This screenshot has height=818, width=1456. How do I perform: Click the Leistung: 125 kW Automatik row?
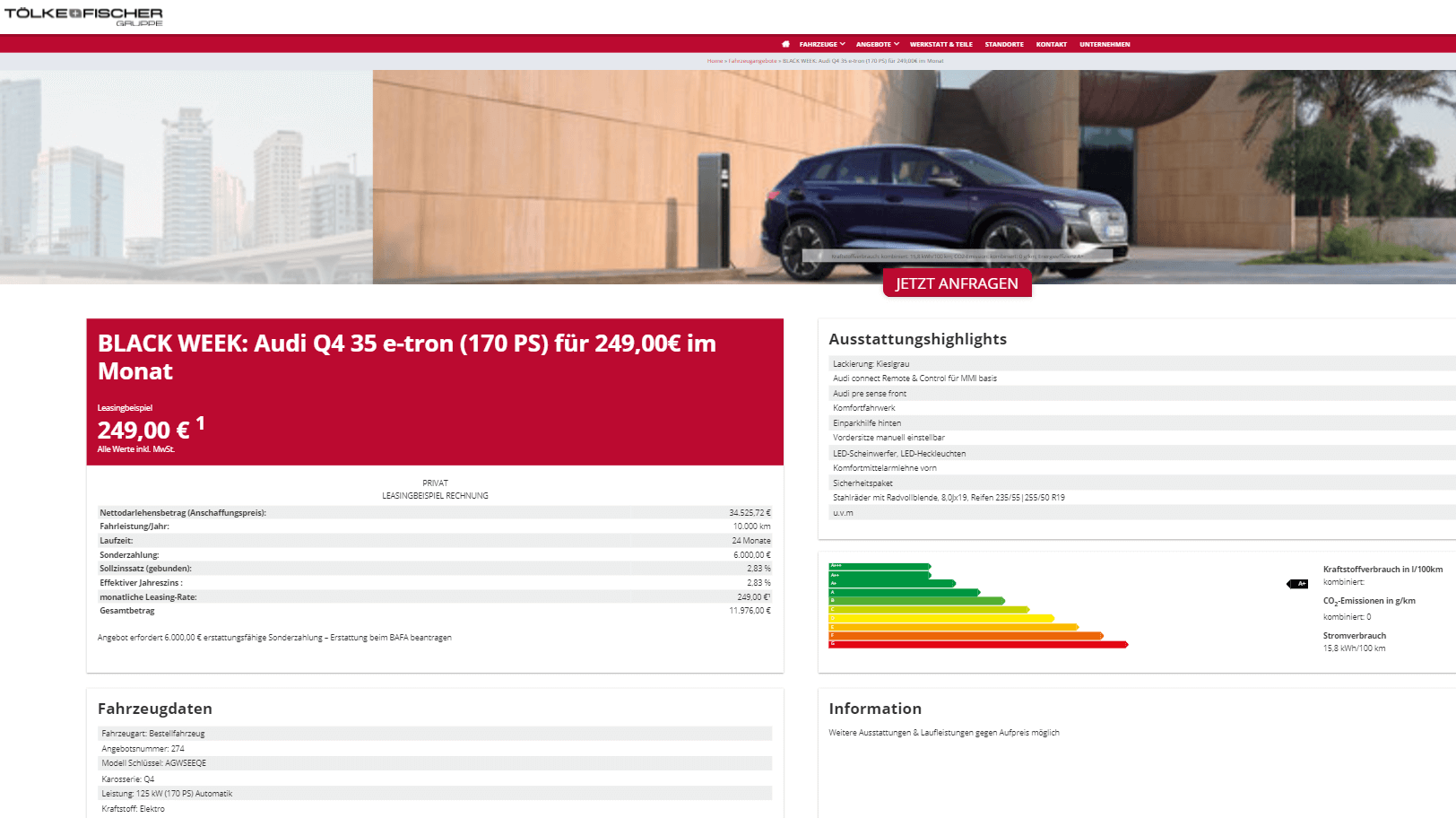point(435,794)
